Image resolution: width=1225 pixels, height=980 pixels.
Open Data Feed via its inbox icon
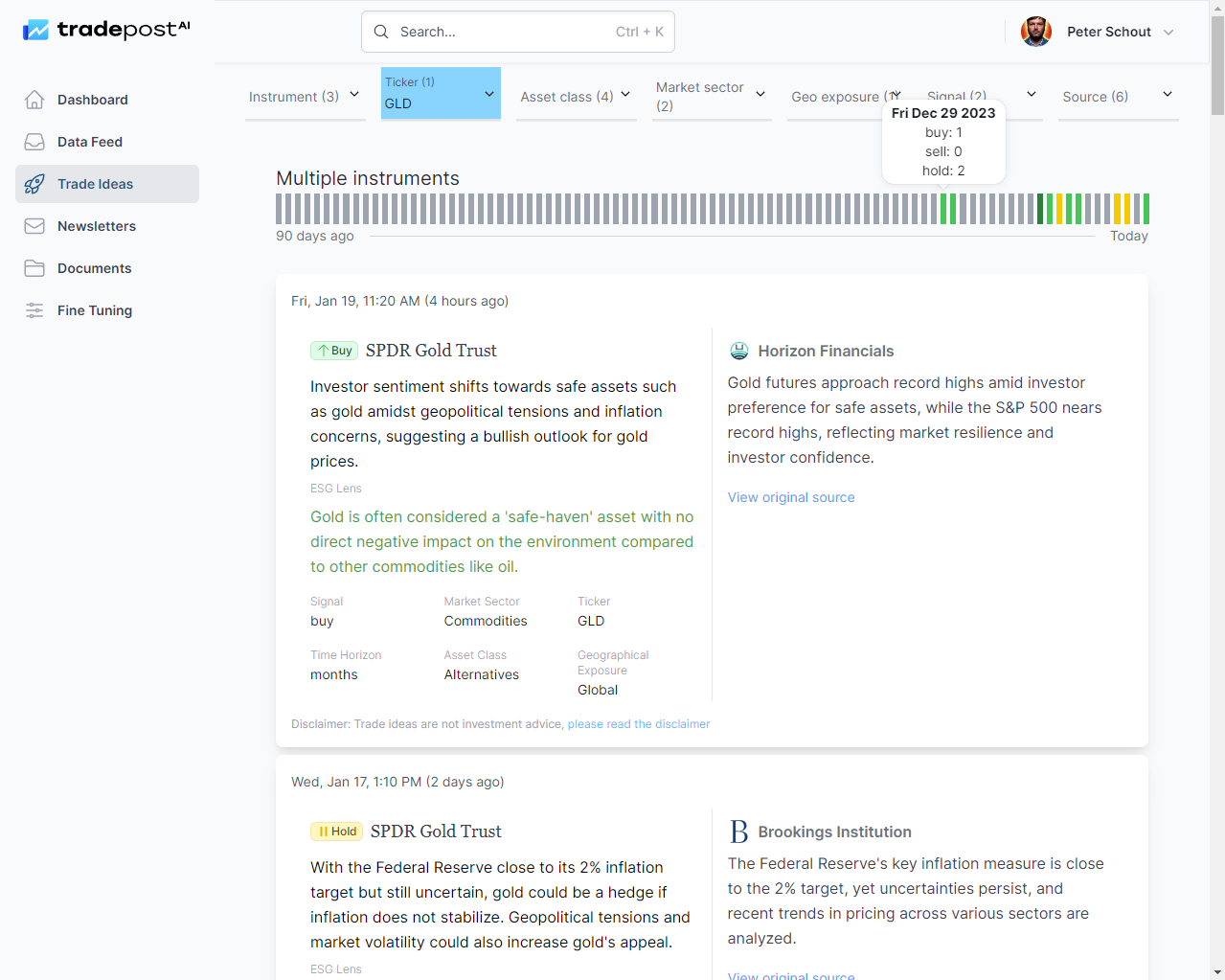coord(34,141)
